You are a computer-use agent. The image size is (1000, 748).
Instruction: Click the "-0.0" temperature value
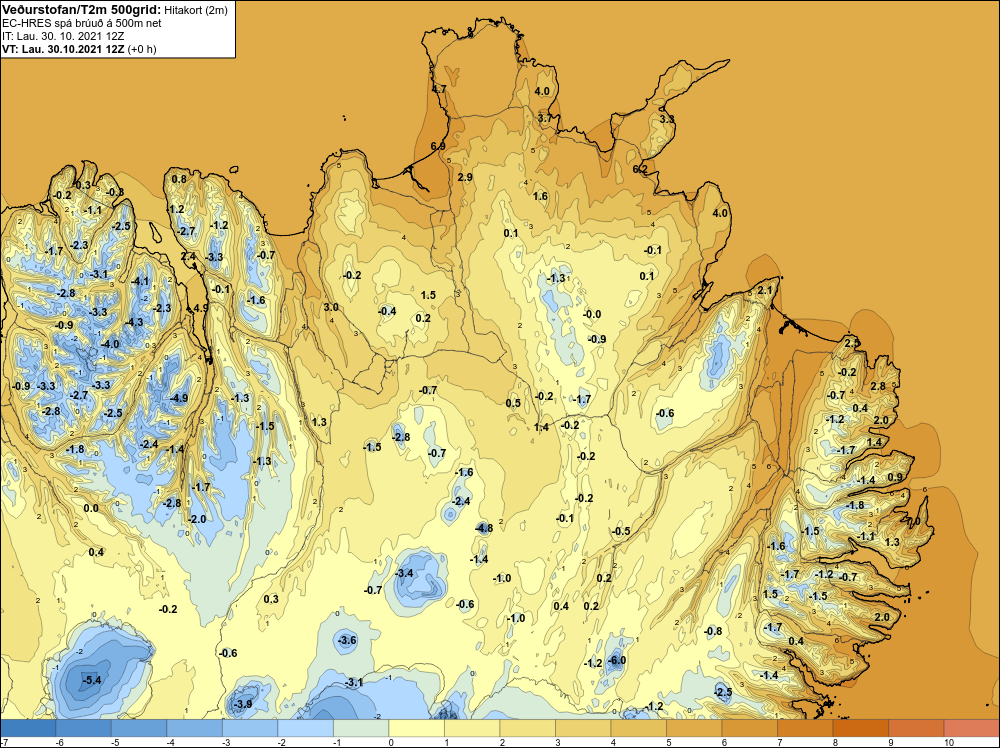592,314
